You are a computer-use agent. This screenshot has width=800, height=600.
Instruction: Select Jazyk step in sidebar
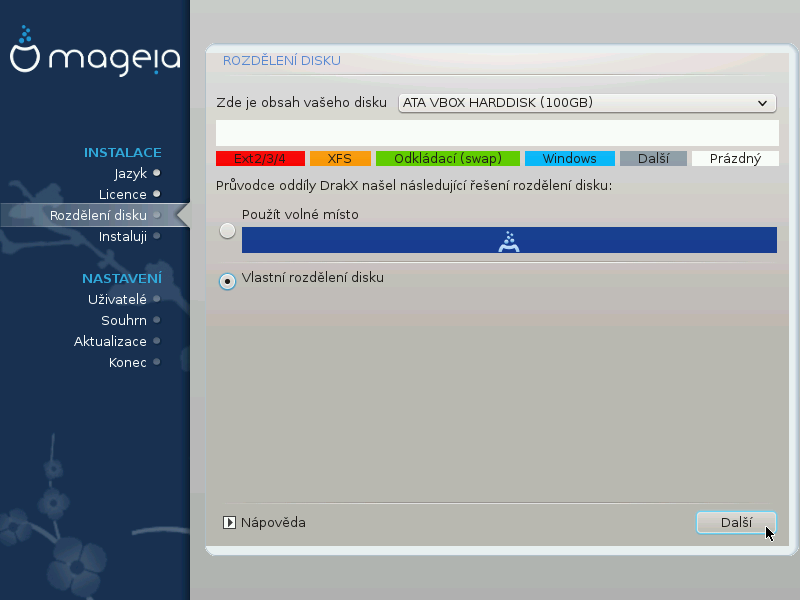(x=130, y=173)
